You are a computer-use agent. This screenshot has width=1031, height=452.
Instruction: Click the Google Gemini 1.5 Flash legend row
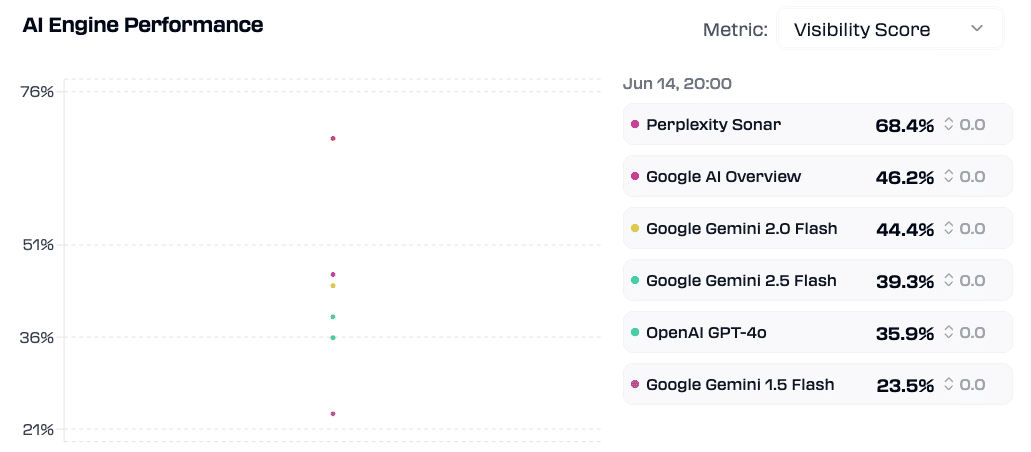817,384
